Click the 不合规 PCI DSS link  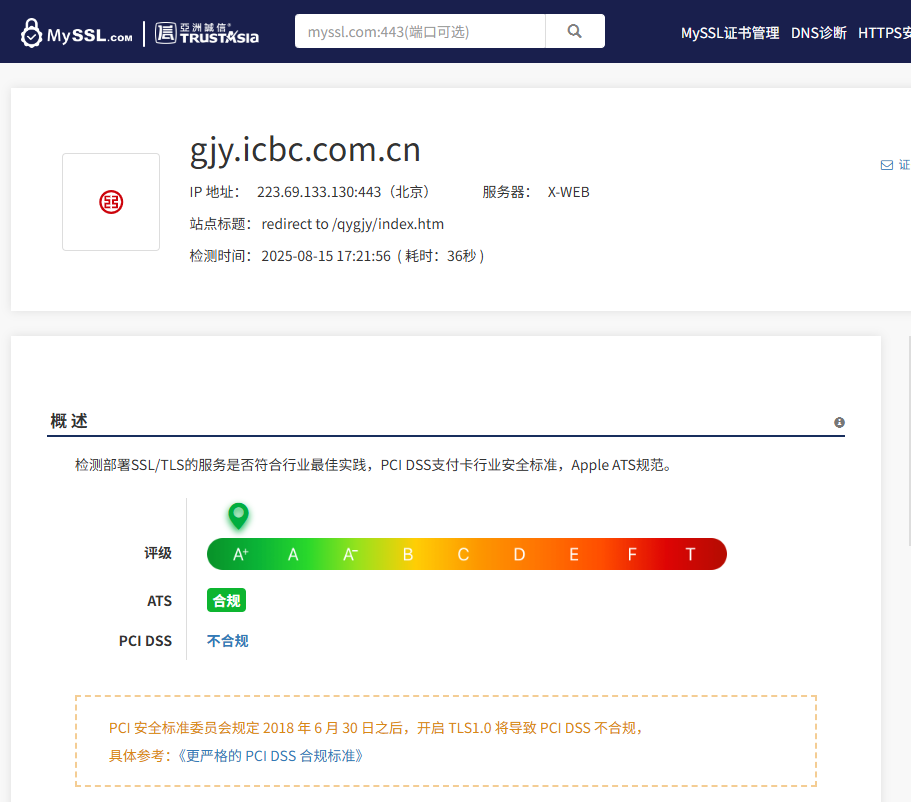pos(228,641)
